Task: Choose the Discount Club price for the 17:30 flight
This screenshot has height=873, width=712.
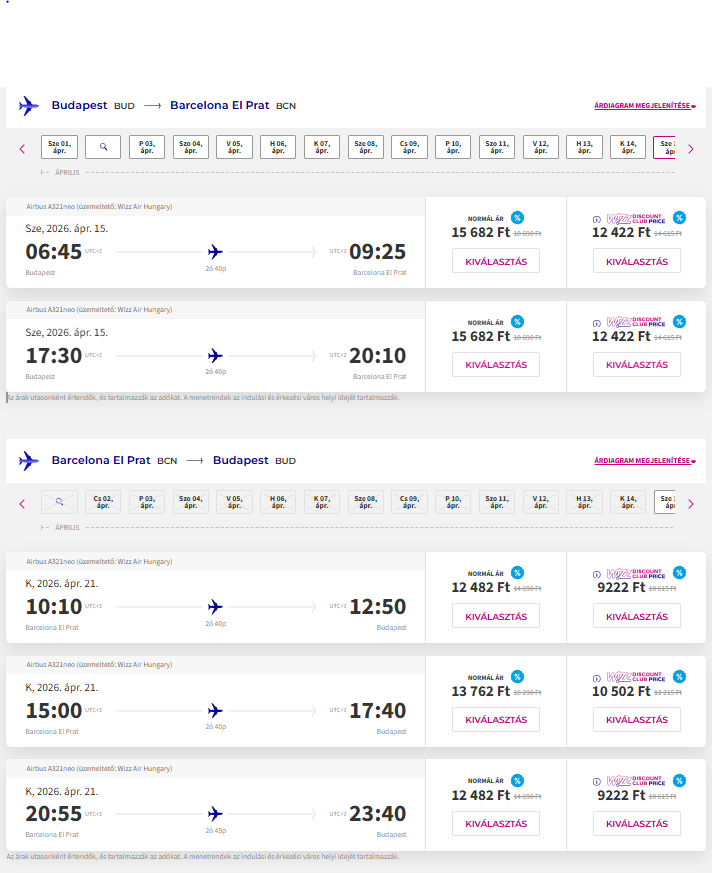Action: [636, 365]
